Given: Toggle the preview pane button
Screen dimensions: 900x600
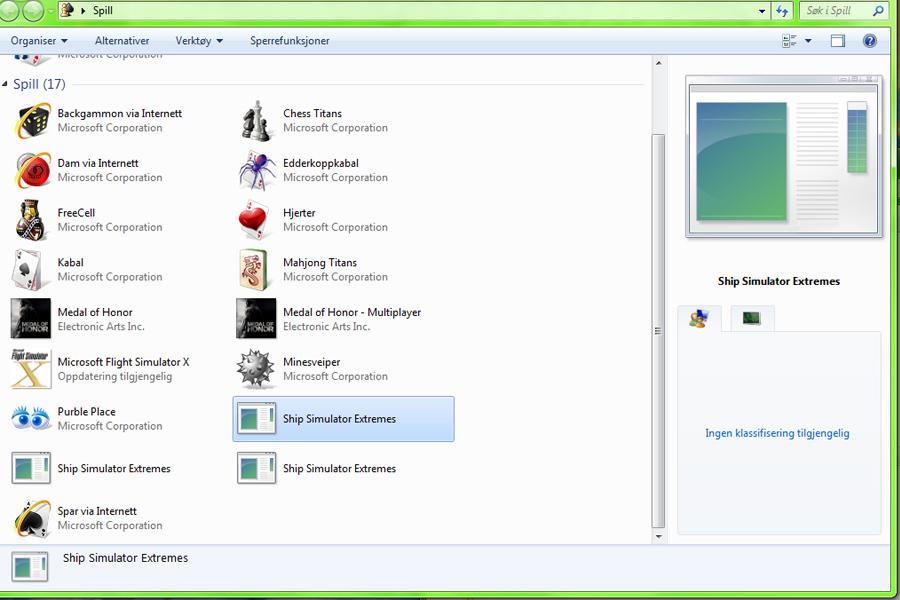Looking at the screenshot, I should point(838,41).
